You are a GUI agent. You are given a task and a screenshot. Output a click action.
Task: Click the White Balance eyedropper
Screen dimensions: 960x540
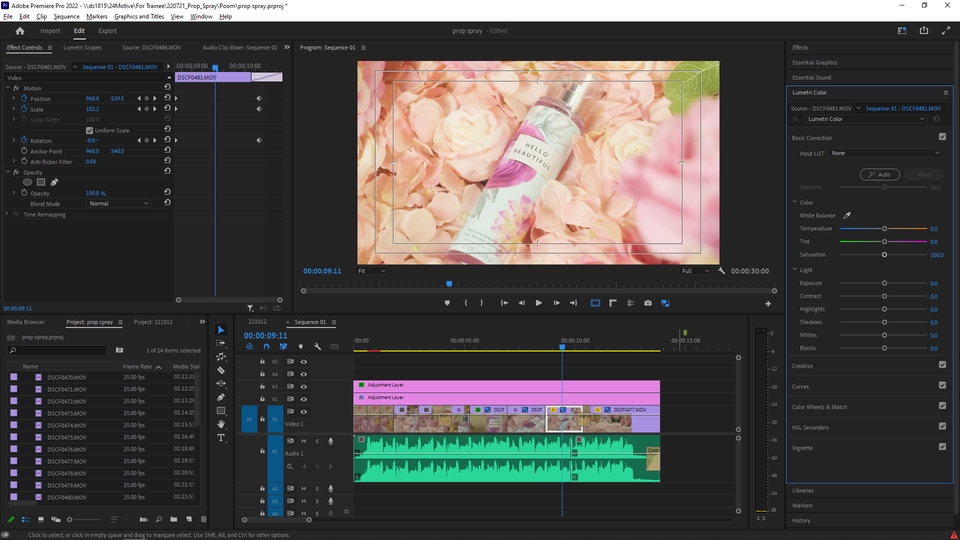[847, 215]
